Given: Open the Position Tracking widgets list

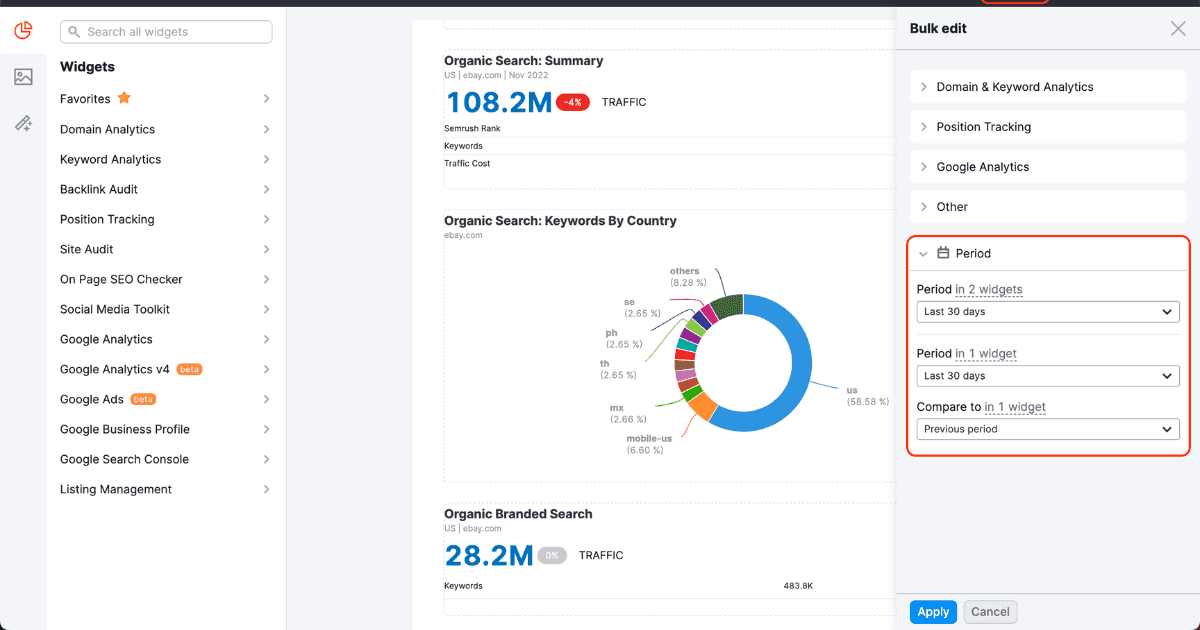Looking at the screenshot, I should point(166,219).
